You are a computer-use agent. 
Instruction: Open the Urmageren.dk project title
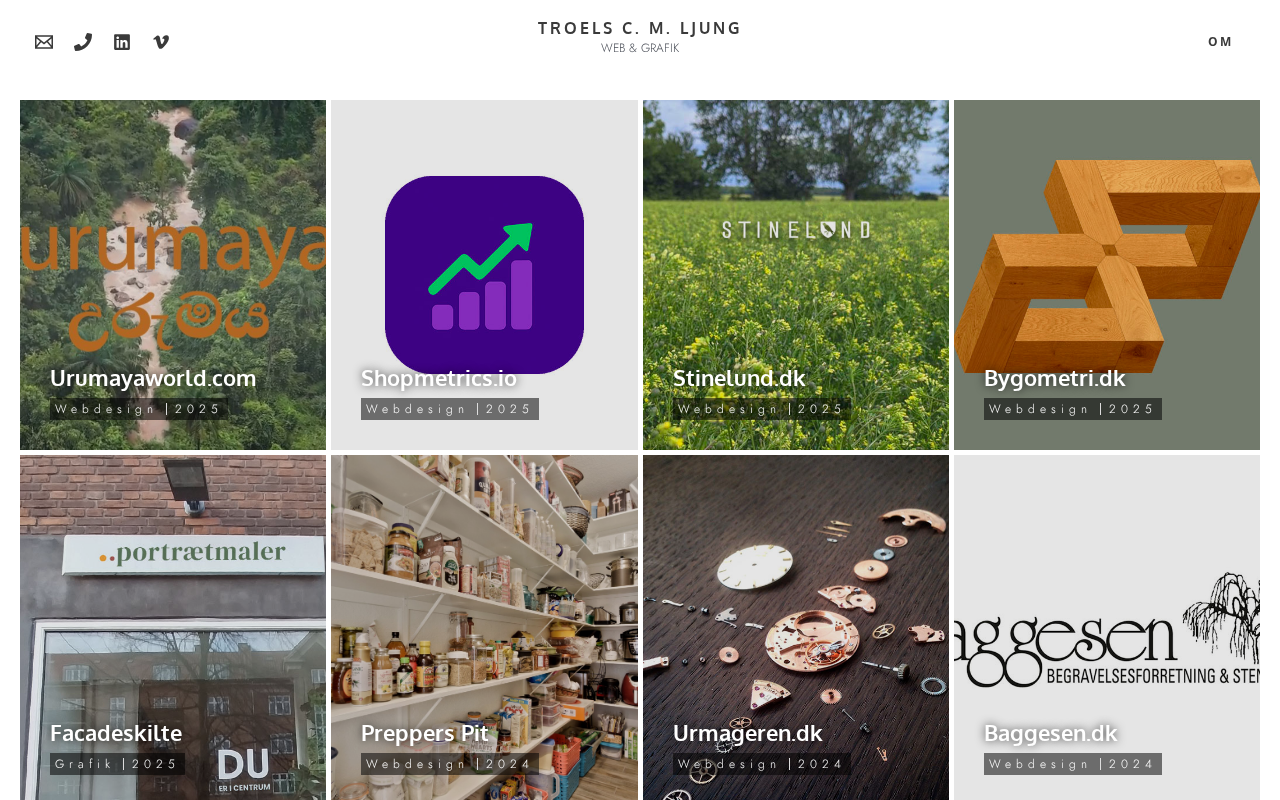[x=748, y=733]
